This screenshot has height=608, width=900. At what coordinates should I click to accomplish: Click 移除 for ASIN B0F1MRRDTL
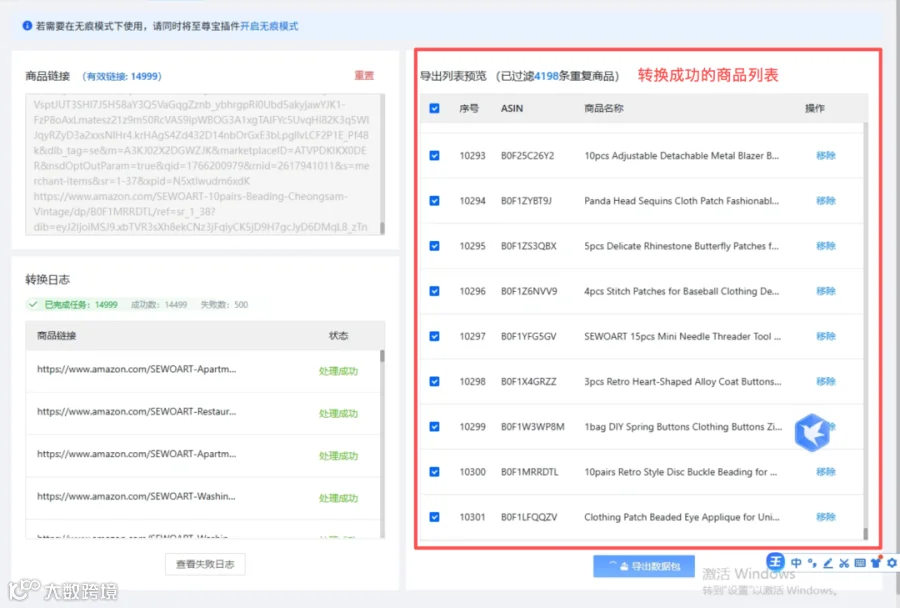pos(825,471)
